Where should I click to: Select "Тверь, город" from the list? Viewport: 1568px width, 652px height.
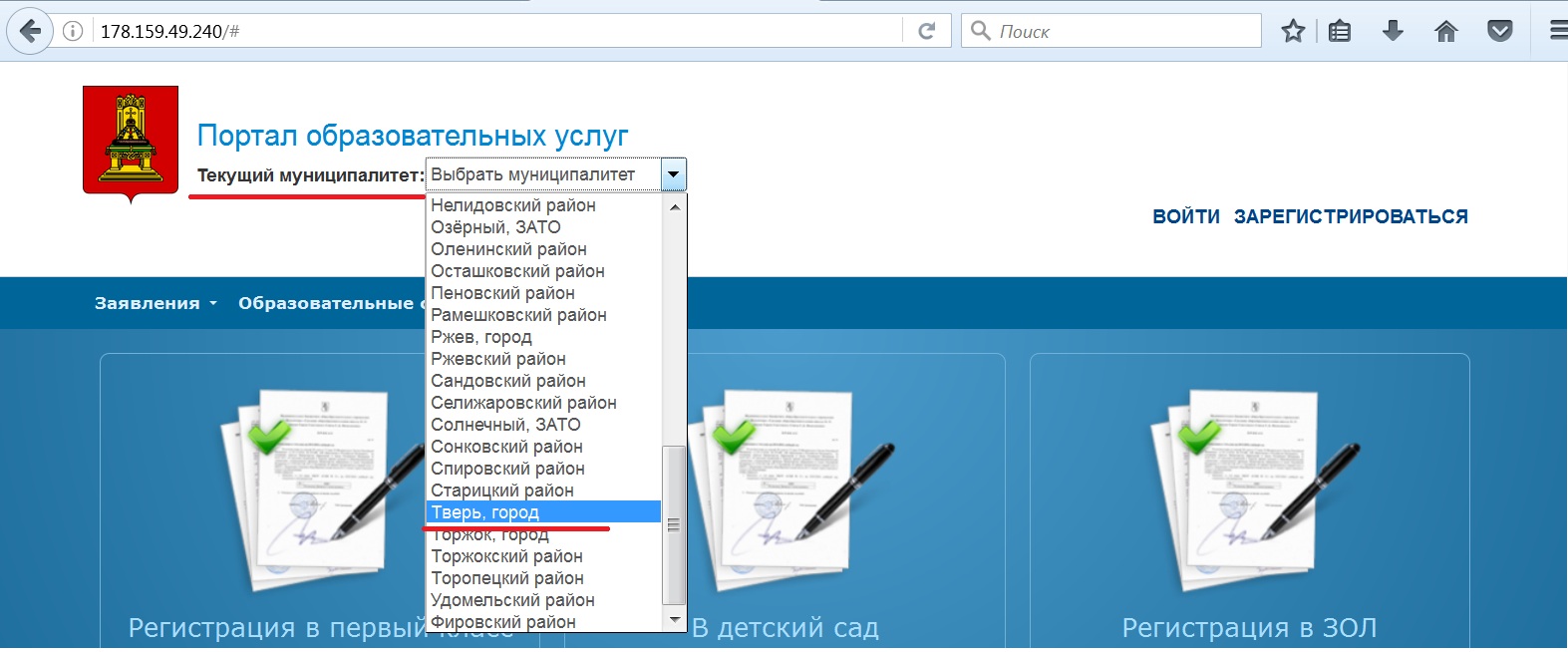(485, 512)
